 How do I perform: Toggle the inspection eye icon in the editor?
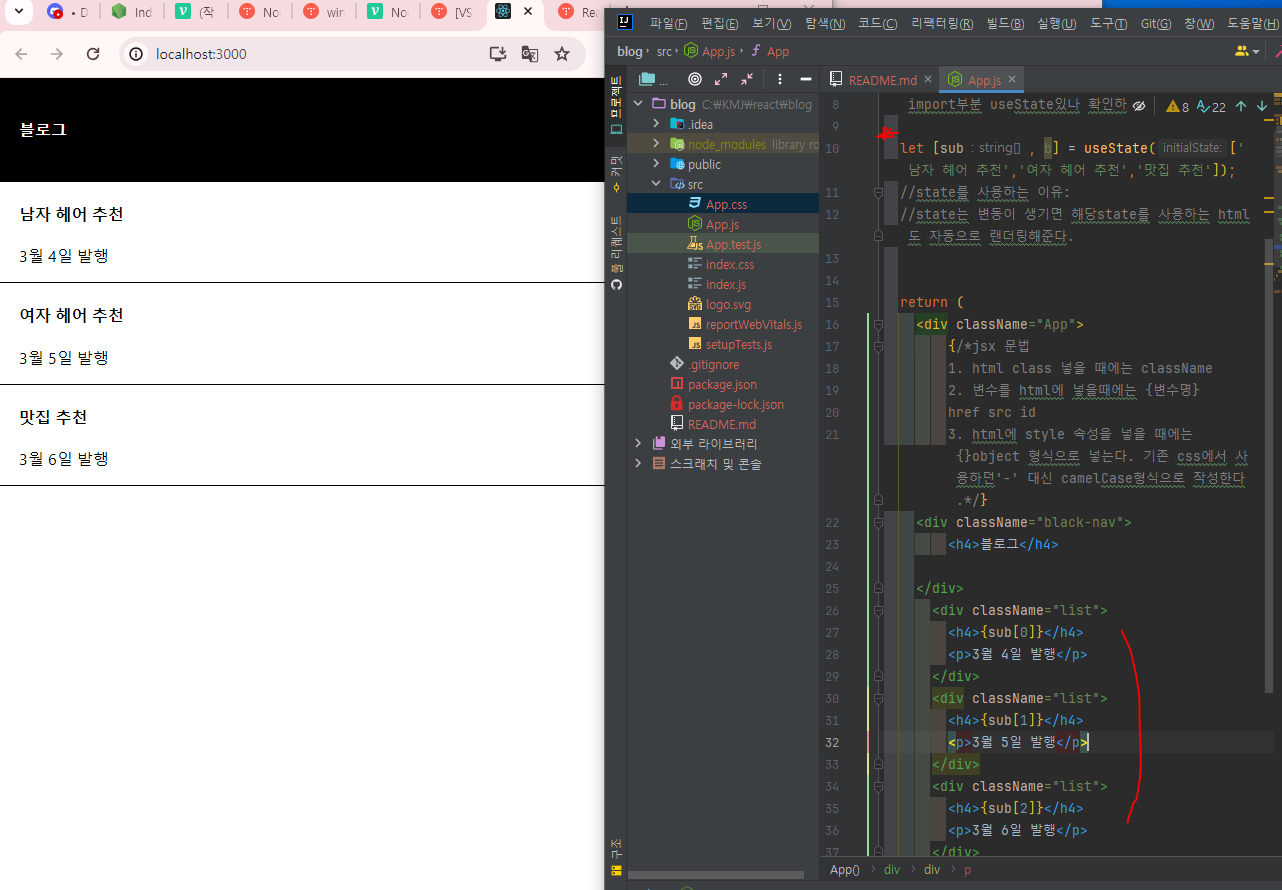tap(1139, 106)
